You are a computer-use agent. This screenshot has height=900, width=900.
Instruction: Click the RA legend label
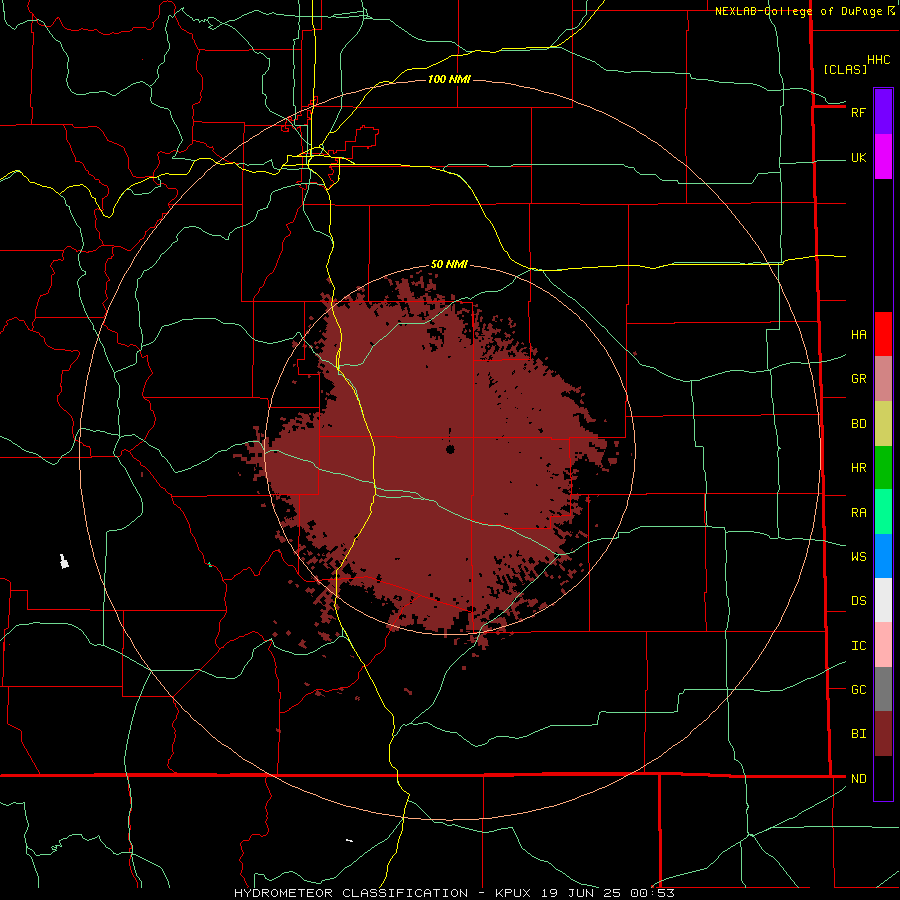(858, 513)
